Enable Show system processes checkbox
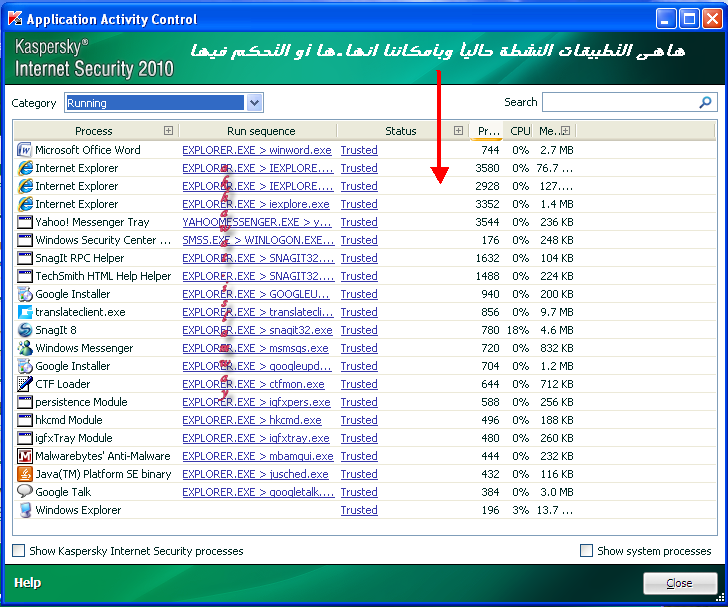This screenshot has width=728, height=607. coord(586,551)
